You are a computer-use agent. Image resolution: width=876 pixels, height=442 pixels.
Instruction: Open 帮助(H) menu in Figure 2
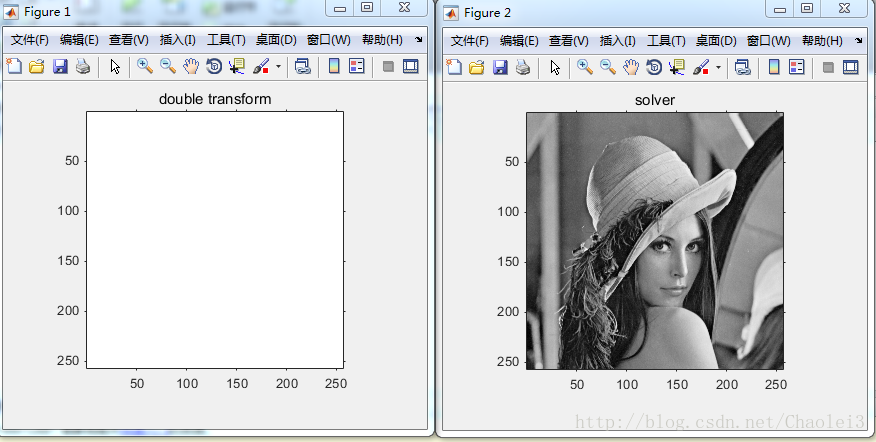(822, 41)
